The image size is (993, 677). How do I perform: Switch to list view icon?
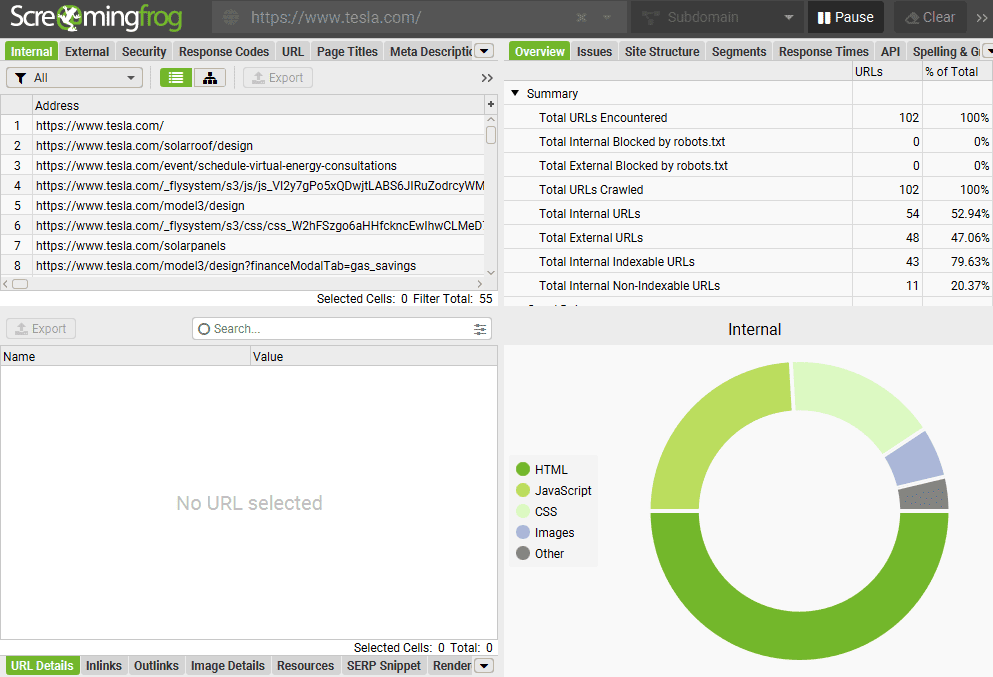tap(176, 78)
